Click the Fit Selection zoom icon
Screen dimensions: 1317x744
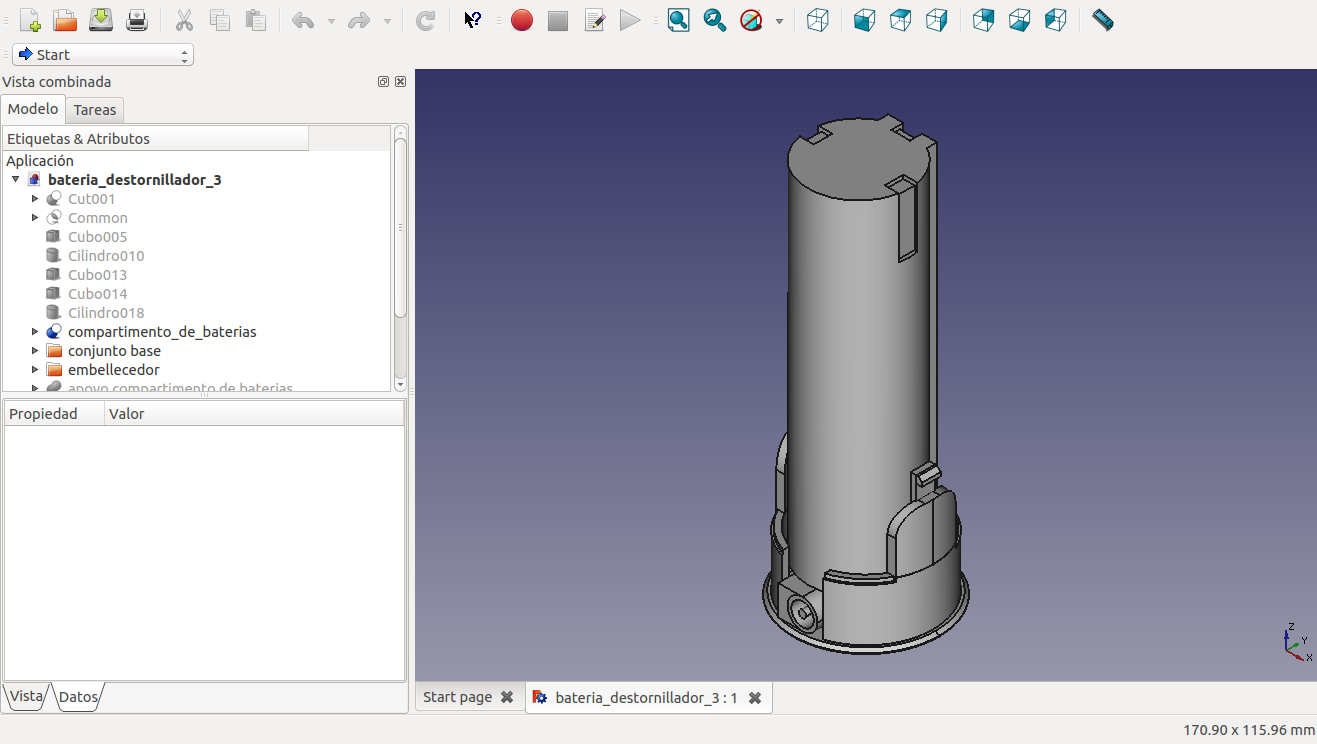point(715,20)
